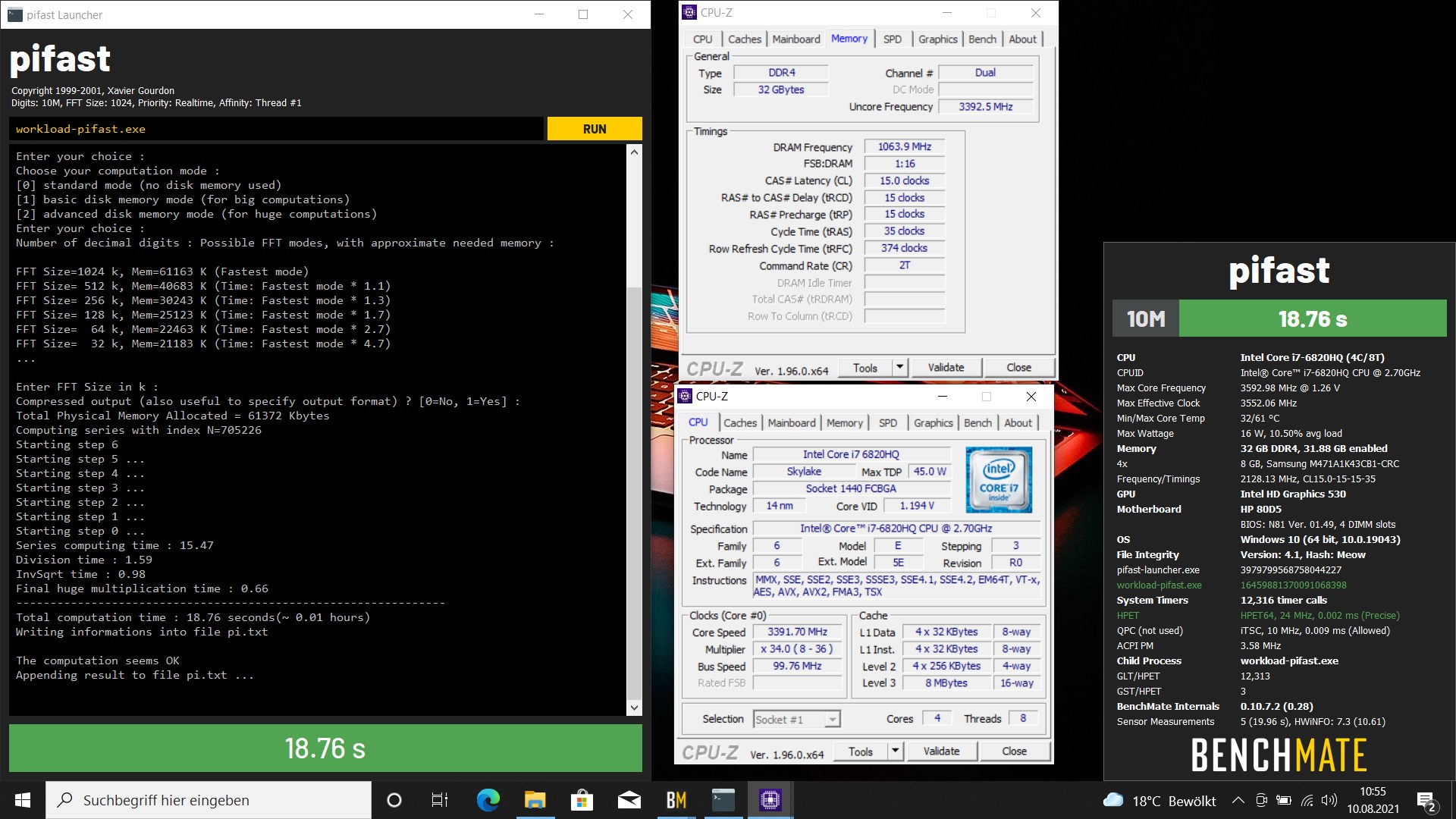Open Cortana circle icon on taskbar
Viewport: 1456px width, 819px height.
pos(394,800)
